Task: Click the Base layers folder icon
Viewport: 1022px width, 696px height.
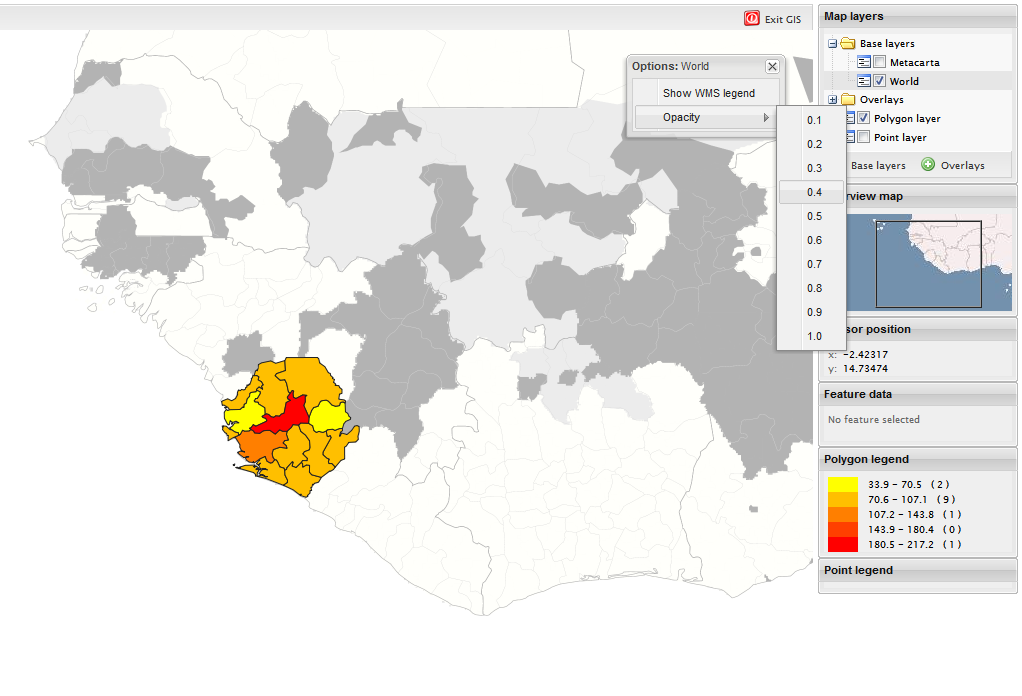Action: (847, 44)
